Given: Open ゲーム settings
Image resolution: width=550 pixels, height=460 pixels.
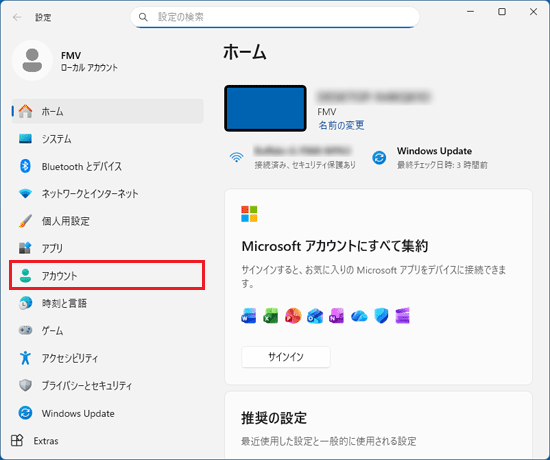Looking at the screenshot, I should click(108, 330).
